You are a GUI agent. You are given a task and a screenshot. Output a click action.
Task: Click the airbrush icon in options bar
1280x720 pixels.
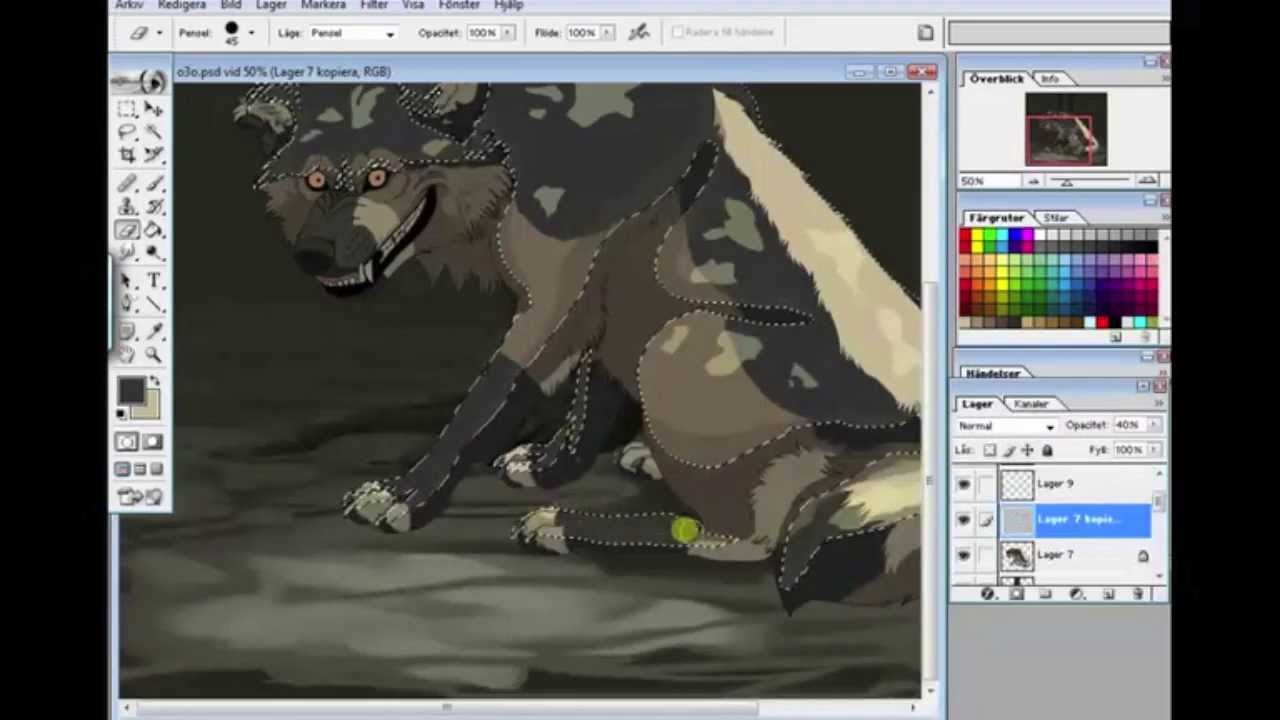coord(639,33)
